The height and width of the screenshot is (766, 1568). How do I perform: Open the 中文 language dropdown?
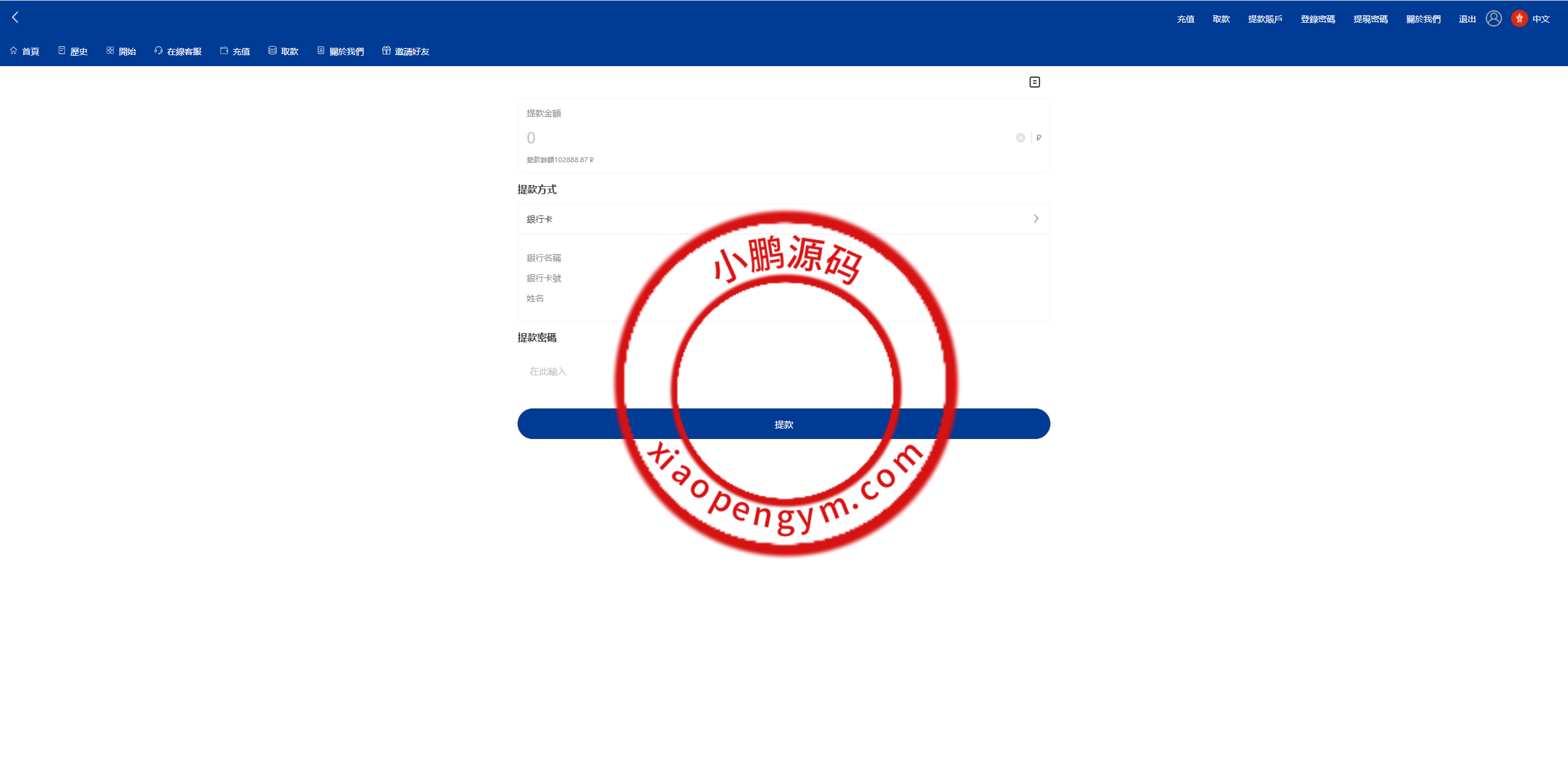(1541, 19)
